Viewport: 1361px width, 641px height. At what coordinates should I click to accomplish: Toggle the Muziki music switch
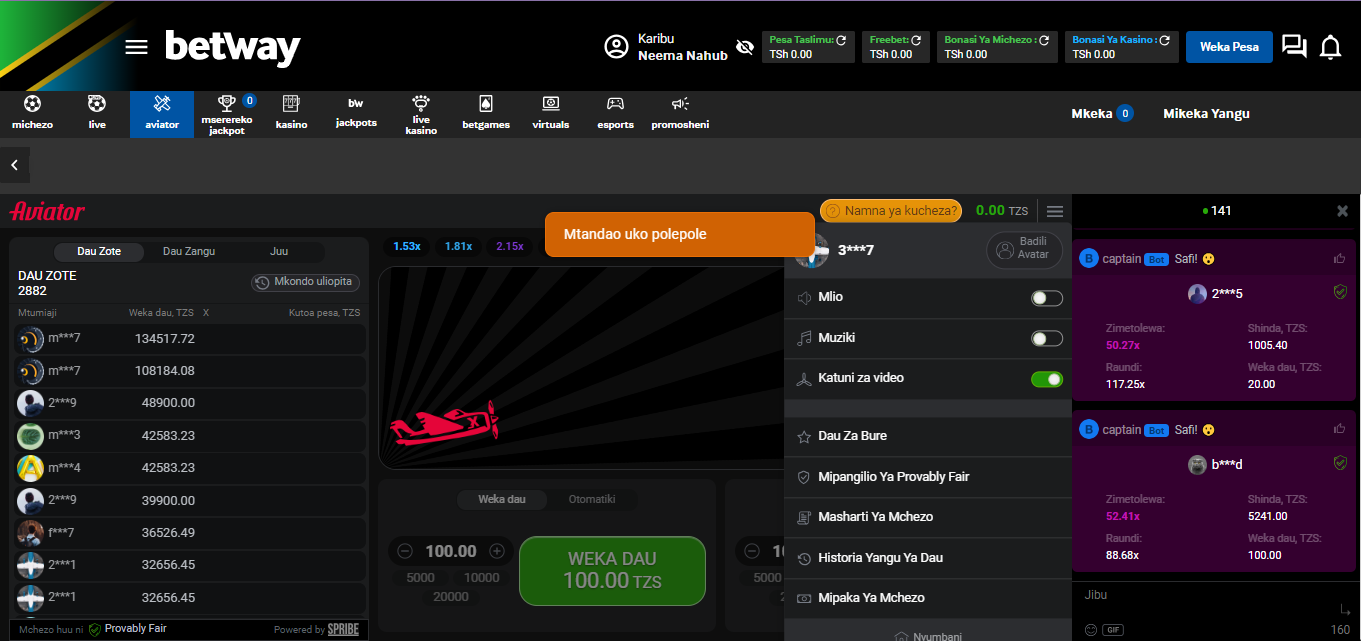point(1047,339)
